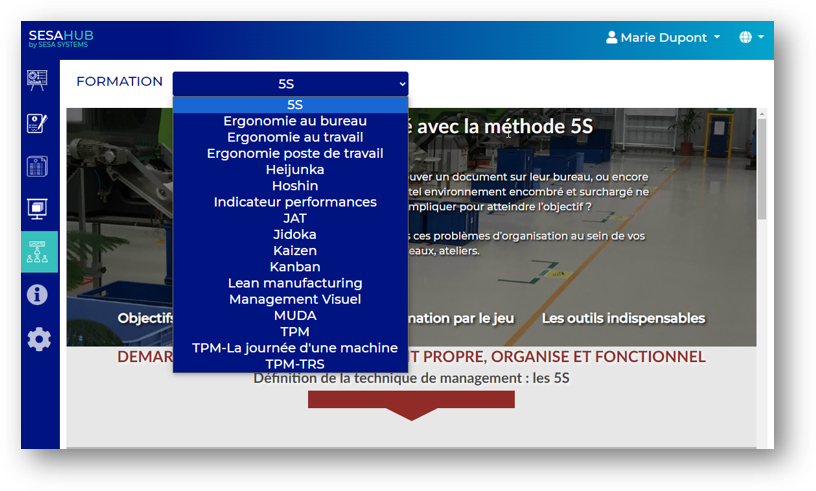Screen dimensions: 816x491
Task: Select the highlighted organization chart sidebar icon
Action: click(x=38, y=252)
